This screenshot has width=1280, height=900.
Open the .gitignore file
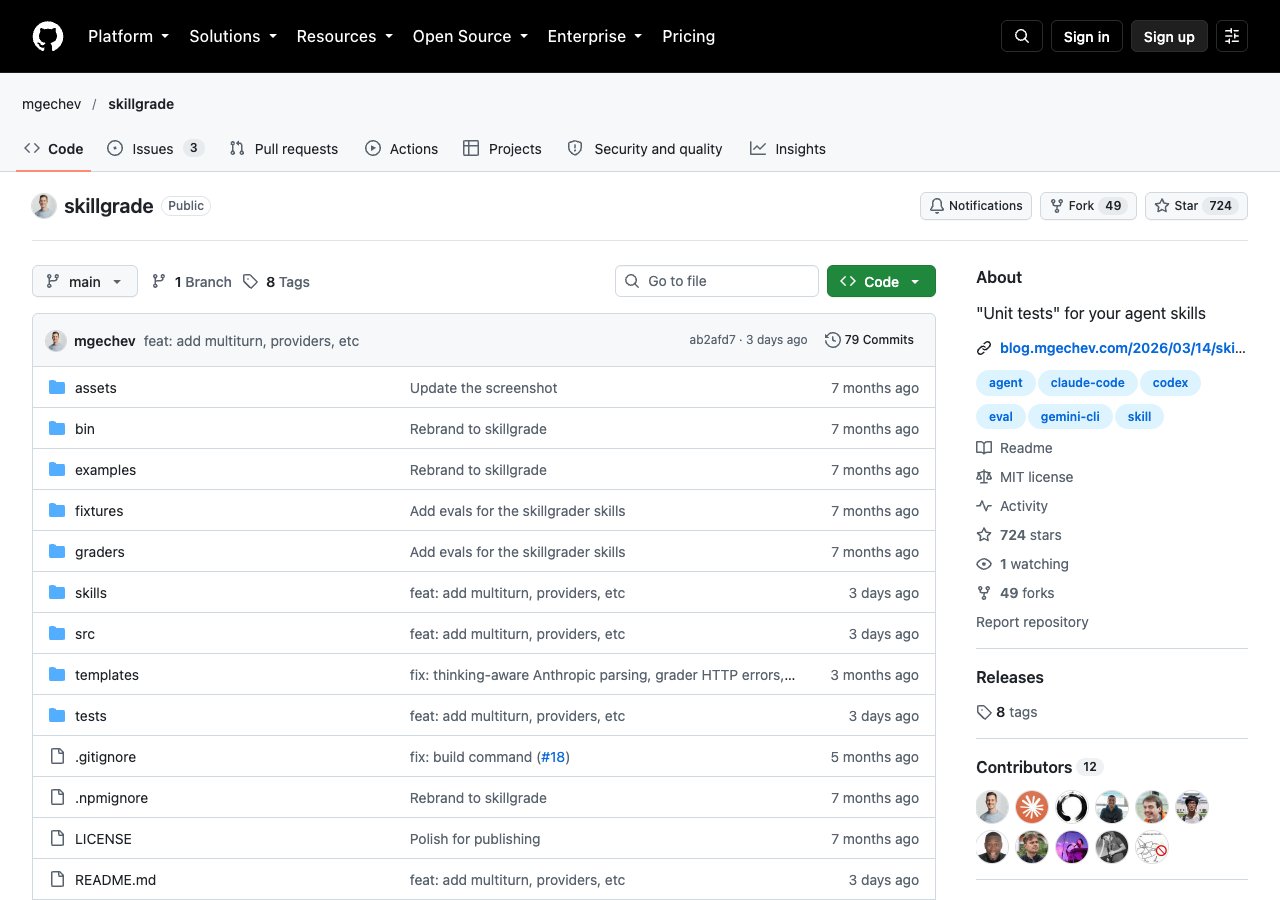point(105,757)
